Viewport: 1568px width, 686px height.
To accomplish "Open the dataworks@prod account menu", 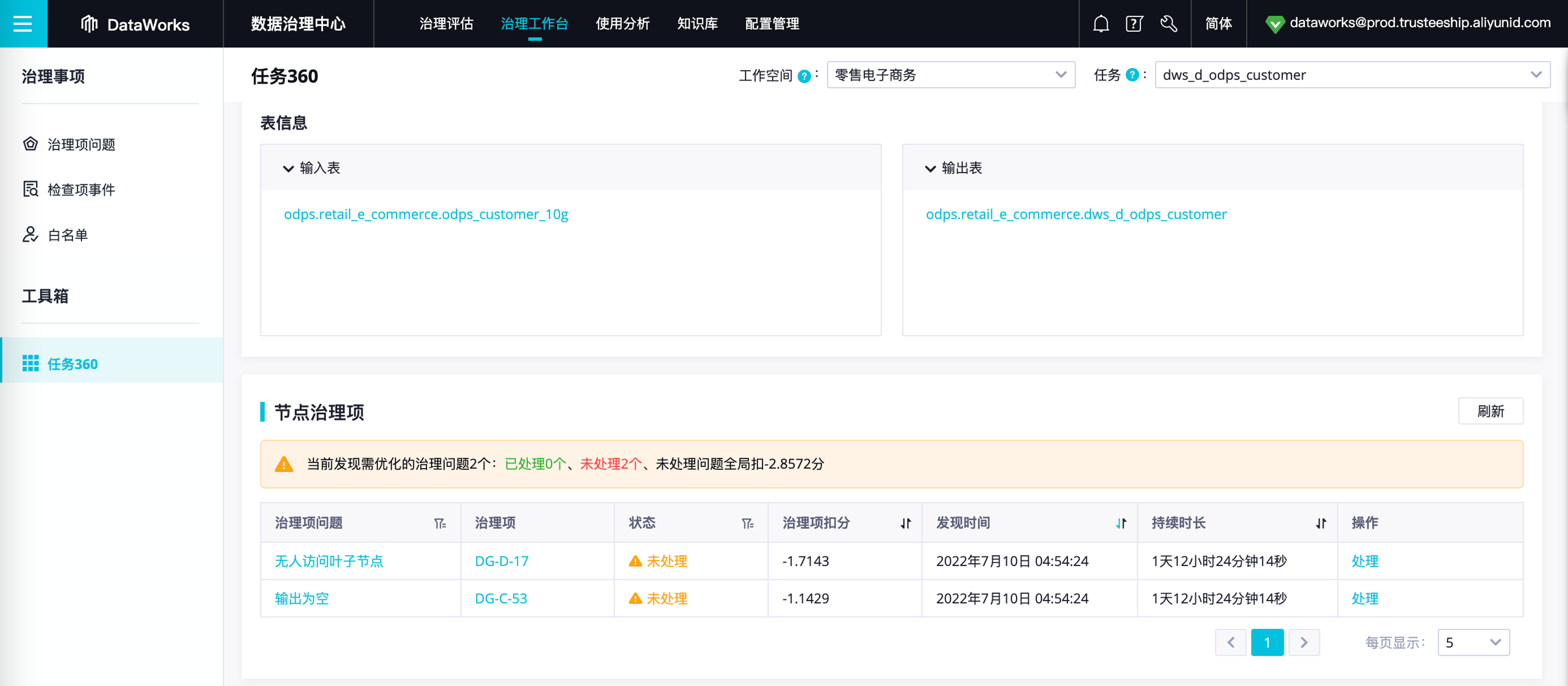I will tap(1420, 23).
